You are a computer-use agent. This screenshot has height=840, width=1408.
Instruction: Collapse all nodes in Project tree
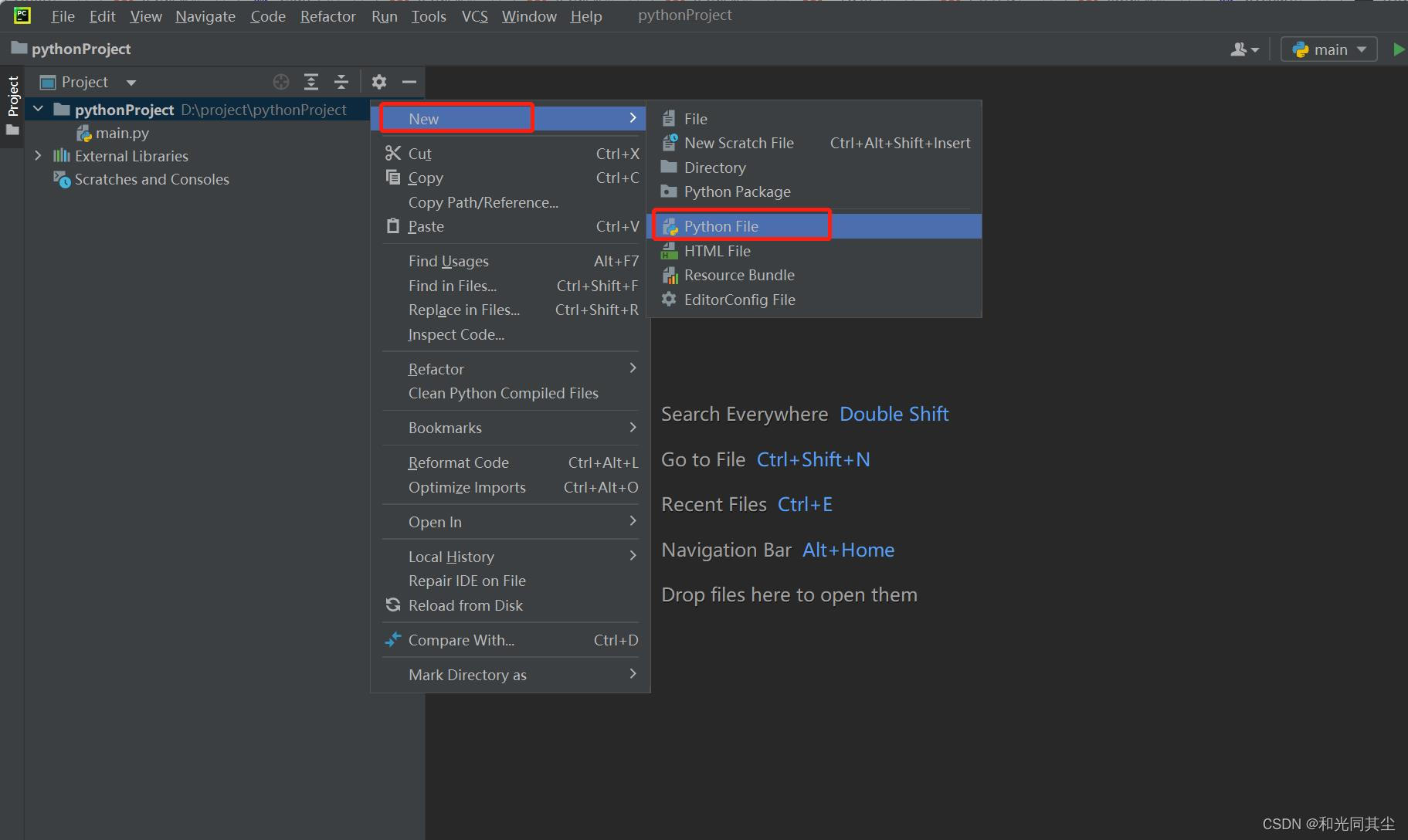[x=341, y=82]
